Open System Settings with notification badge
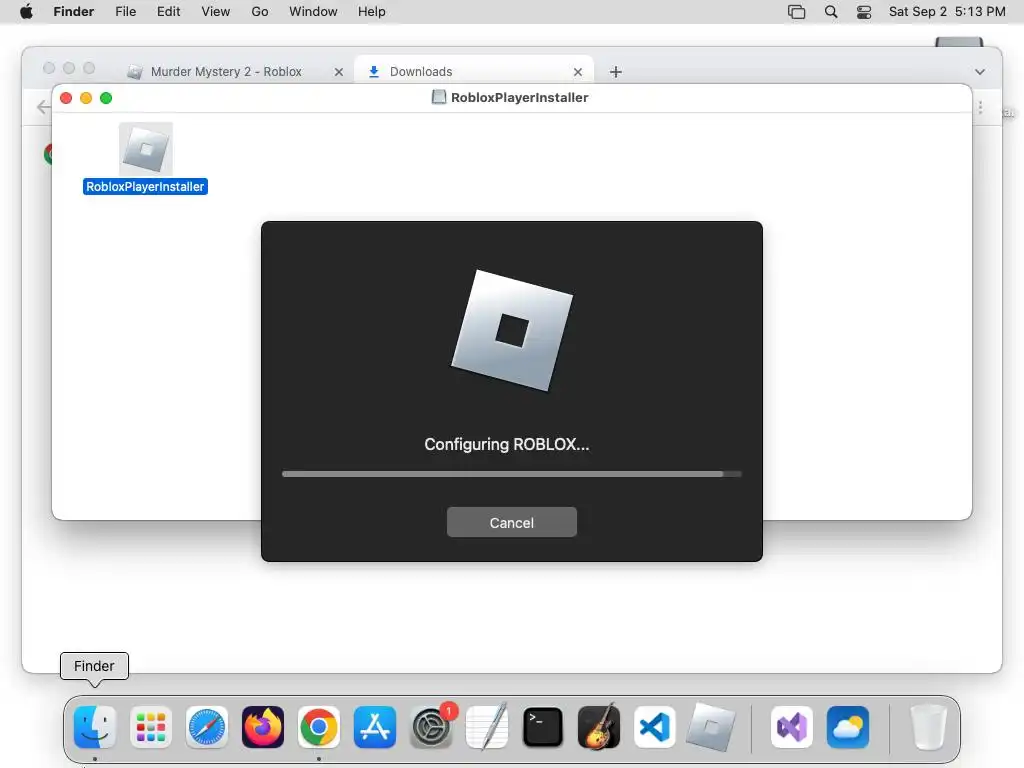 tap(431, 727)
